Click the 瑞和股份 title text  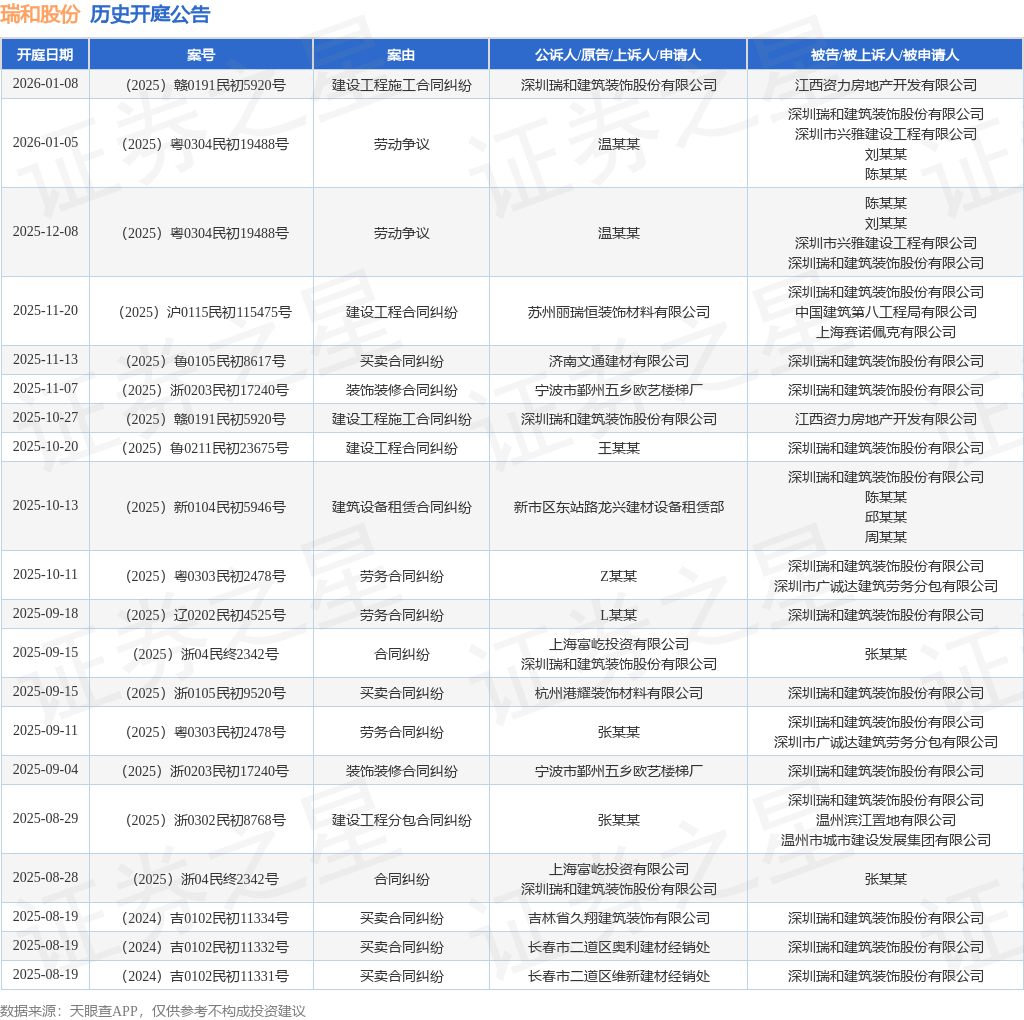coord(40,14)
